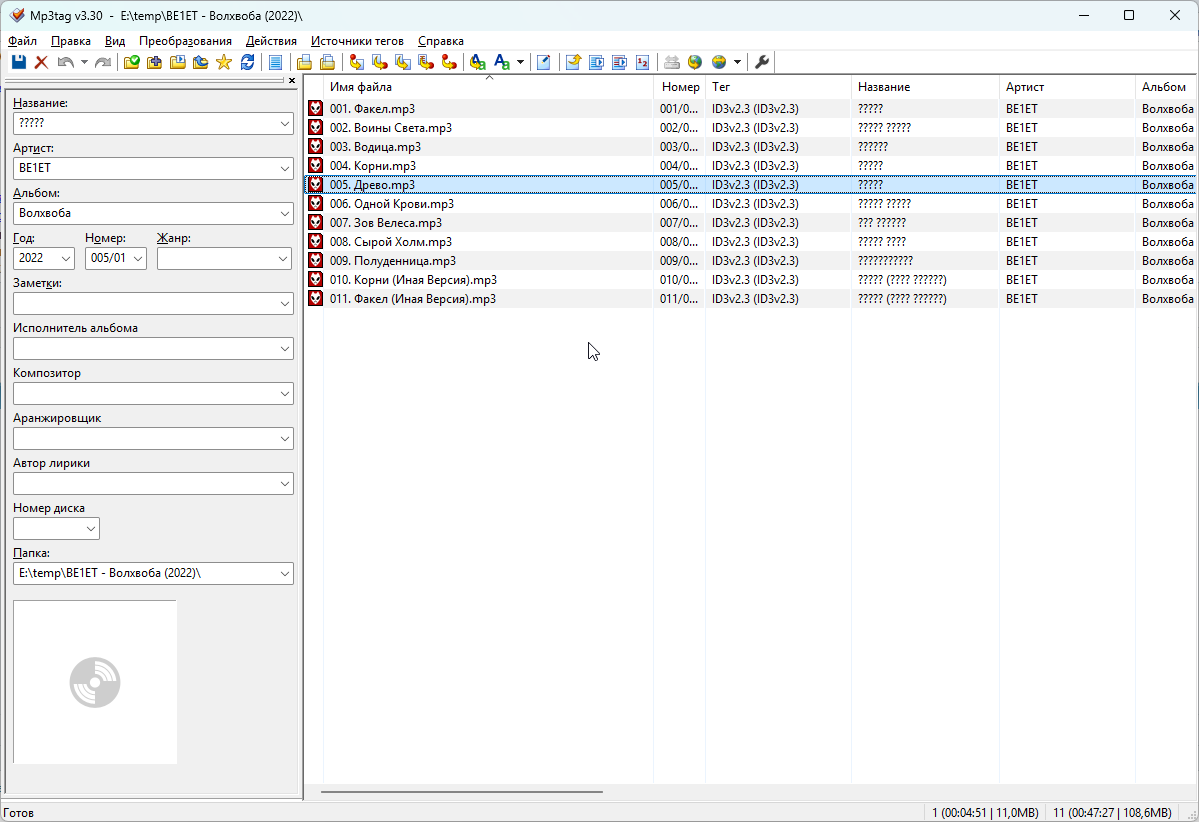Open the Источники тегов menu
The width and height of the screenshot is (1199, 822).
point(357,41)
